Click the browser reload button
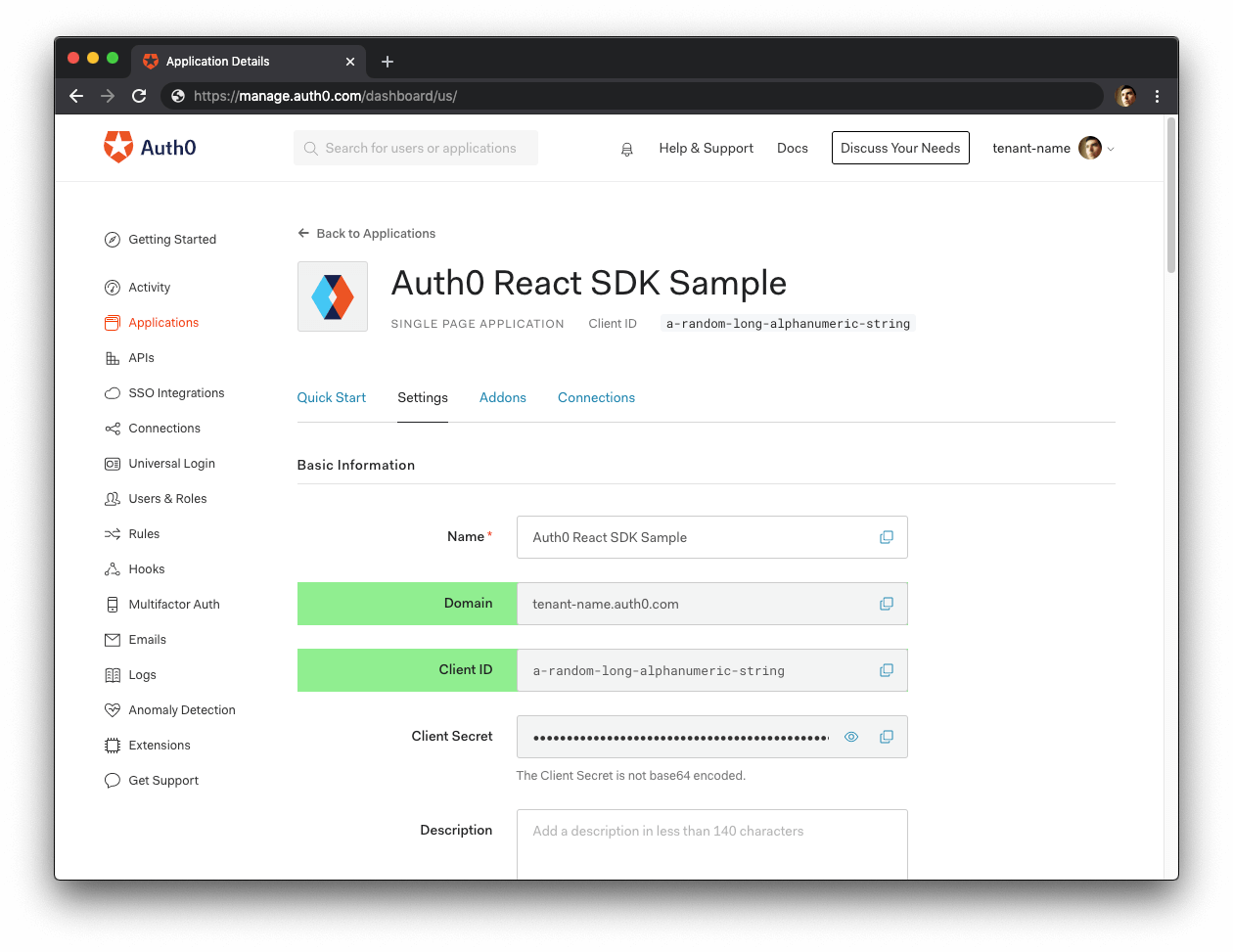Image resolution: width=1233 pixels, height=952 pixels. (139, 96)
